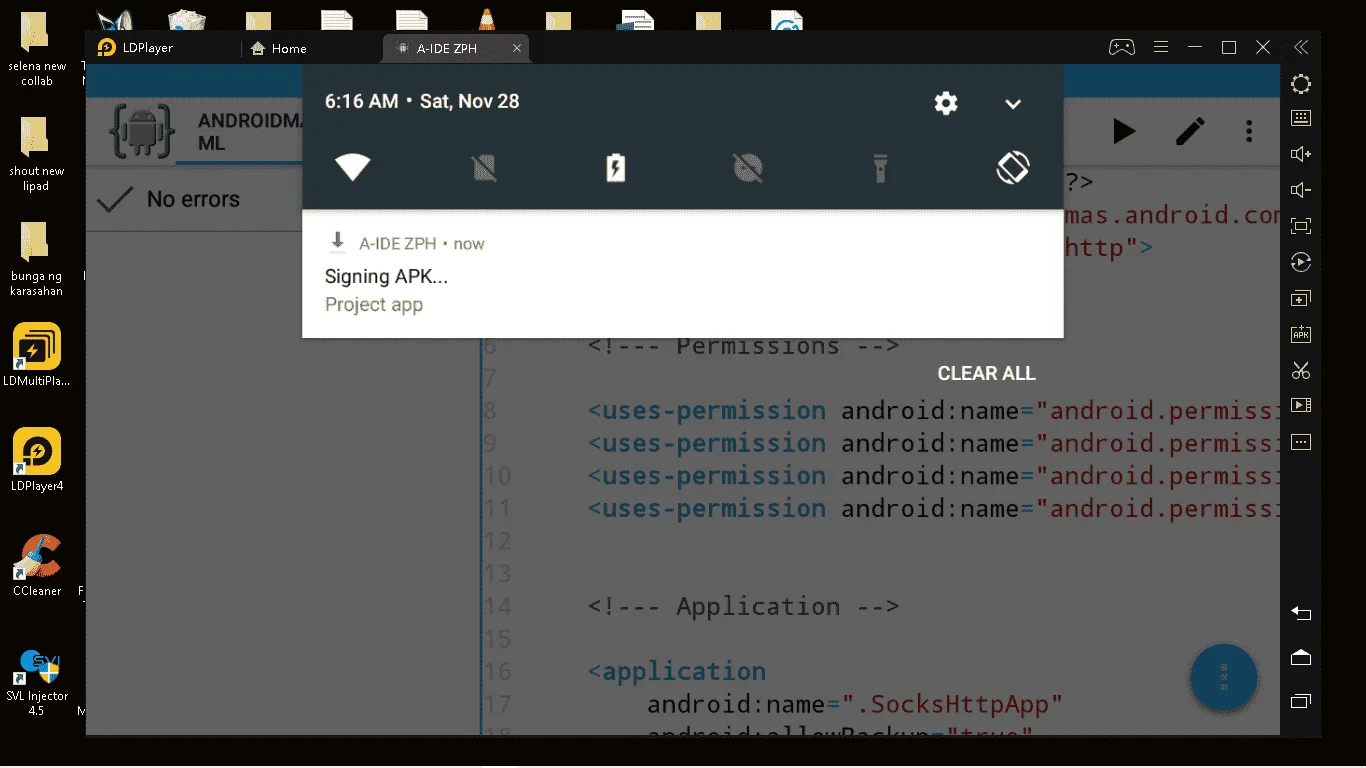Tap the blue floating action button
1366x768 pixels.
(x=1224, y=678)
